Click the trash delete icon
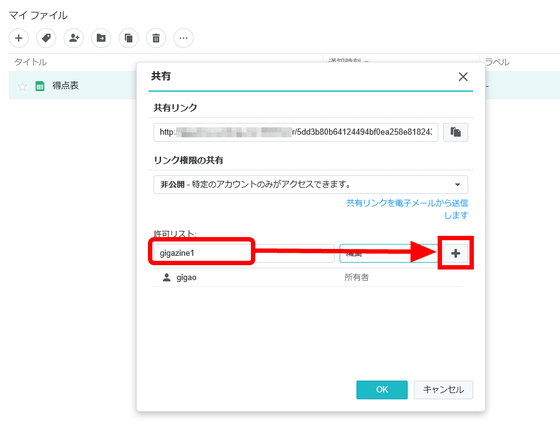Viewport: 560px width, 428px height. coord(156,38)
